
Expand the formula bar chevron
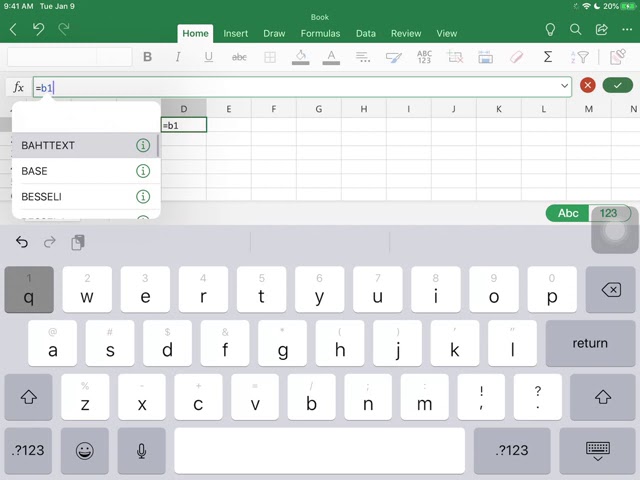click(x=564, y=86)
